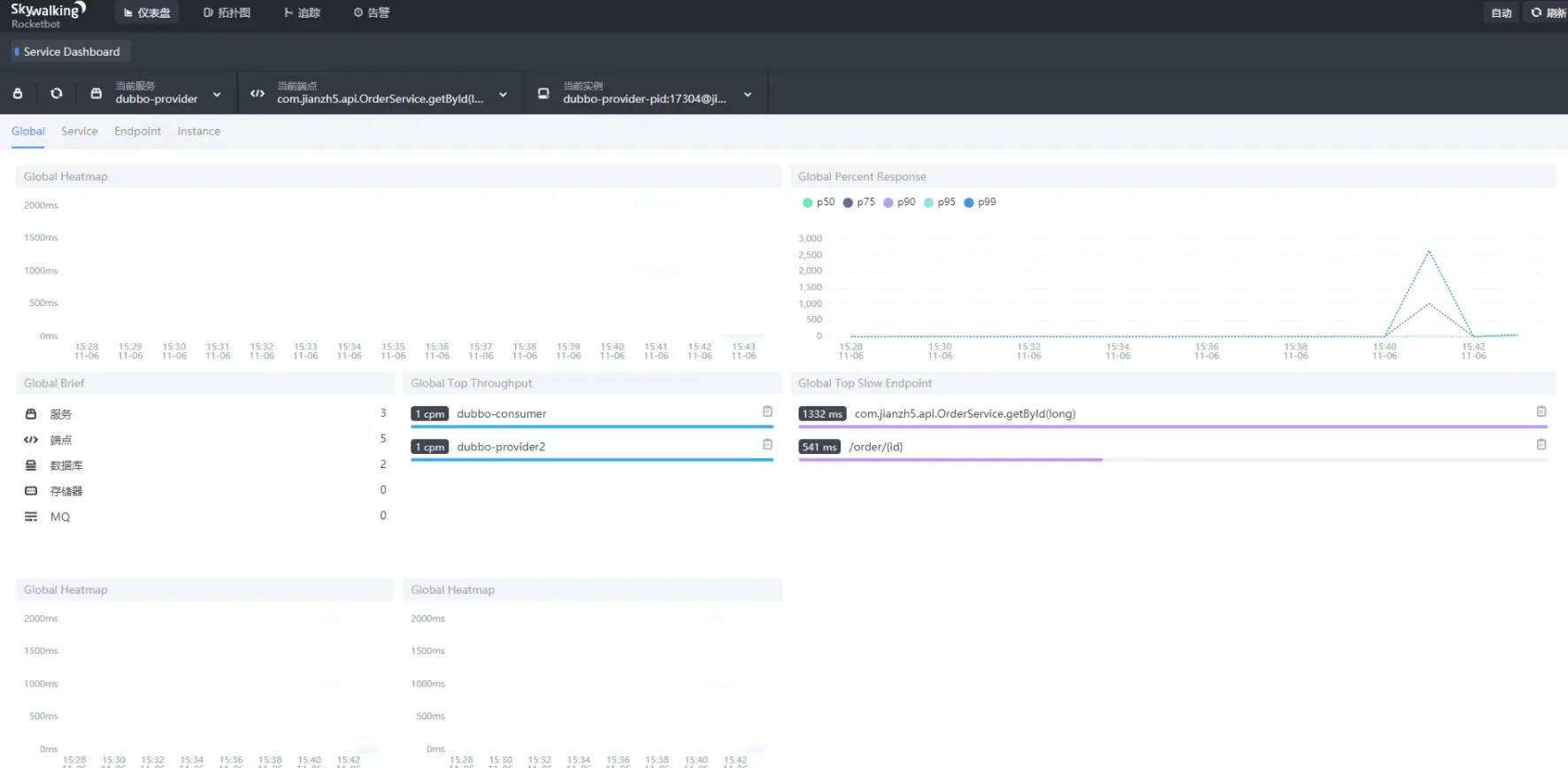Switch to the Endpoint tab

click(138, 131)
